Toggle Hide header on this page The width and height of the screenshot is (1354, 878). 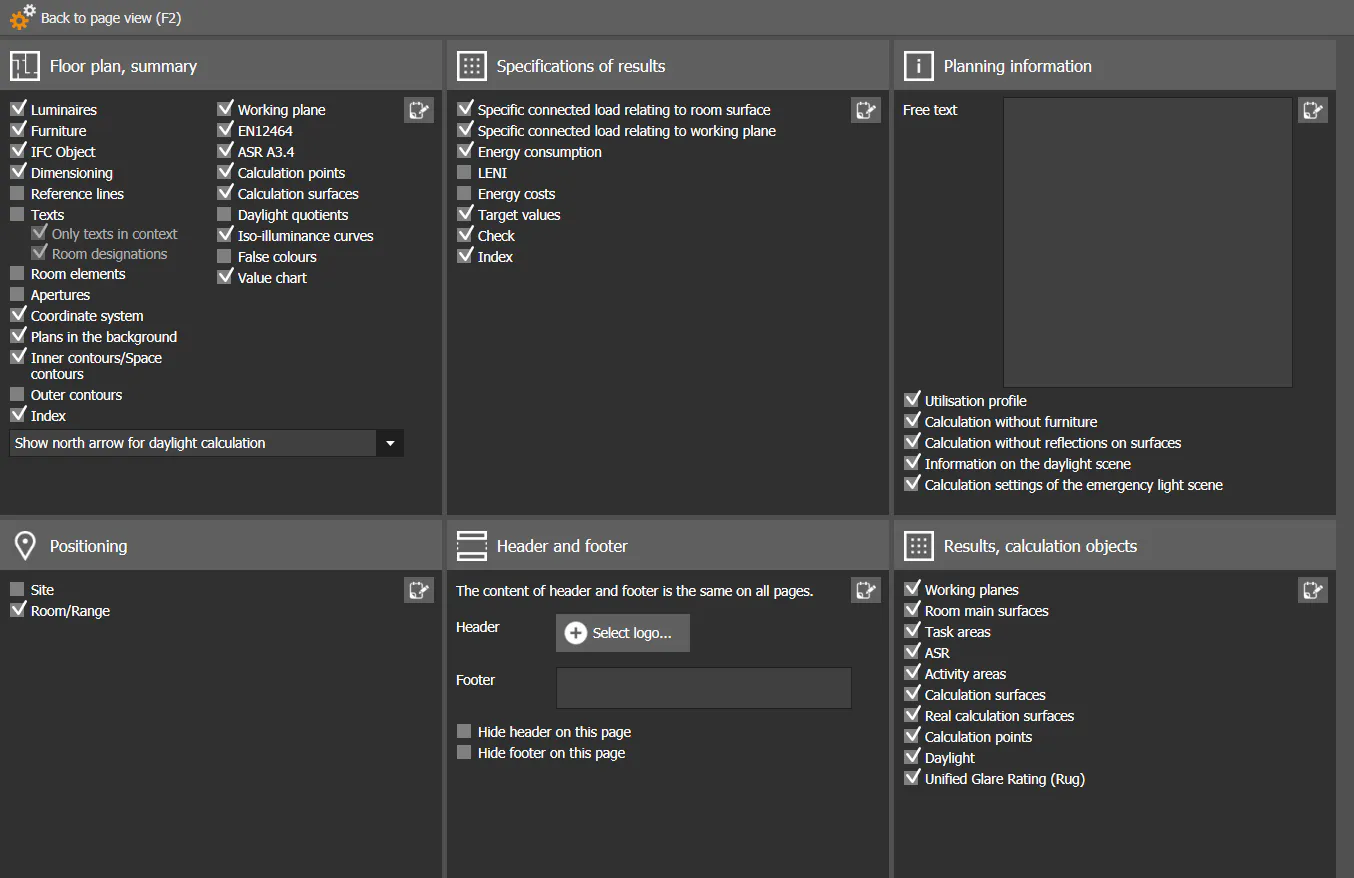point(464,732)
